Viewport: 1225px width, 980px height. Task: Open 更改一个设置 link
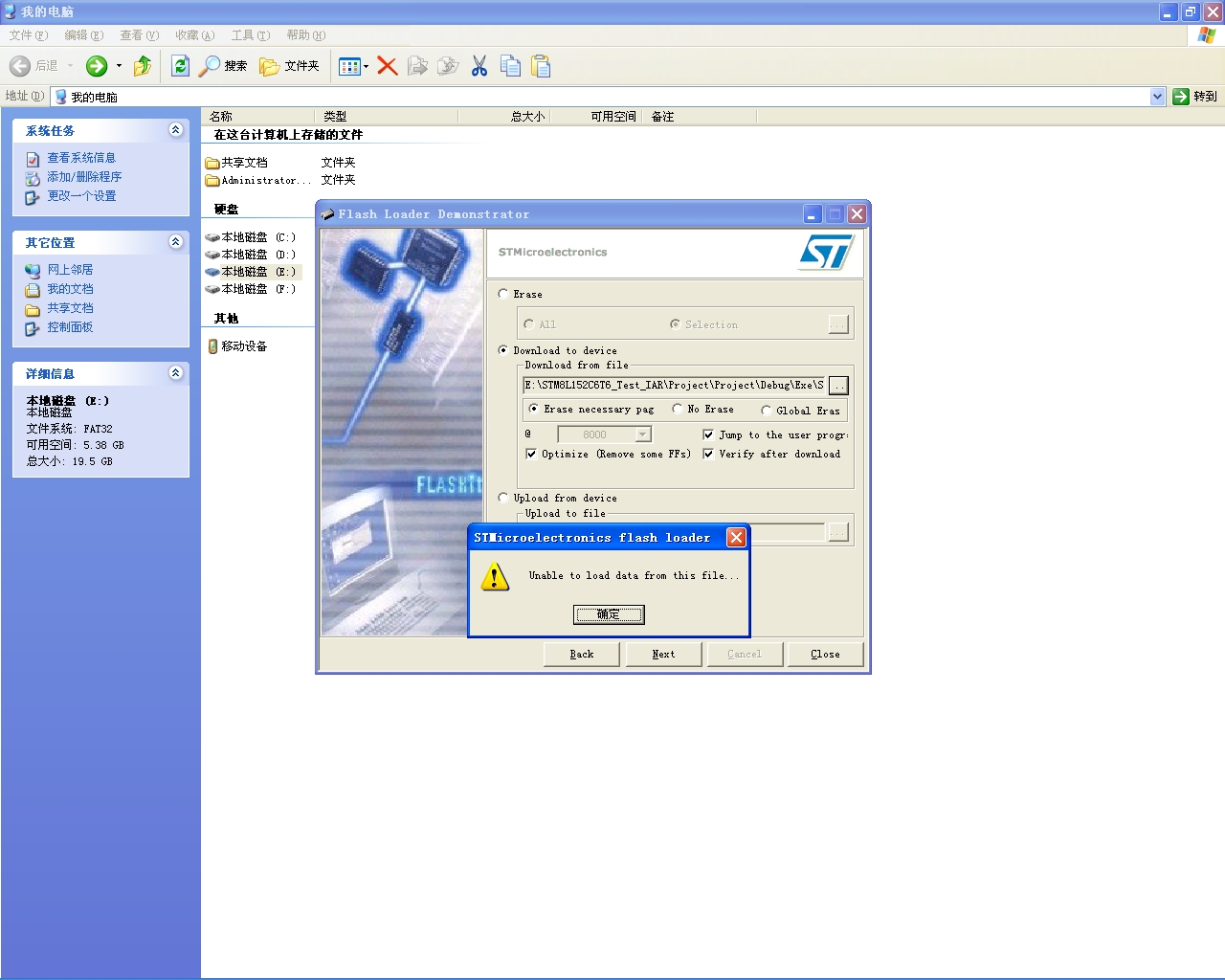(x=81, y=196)
